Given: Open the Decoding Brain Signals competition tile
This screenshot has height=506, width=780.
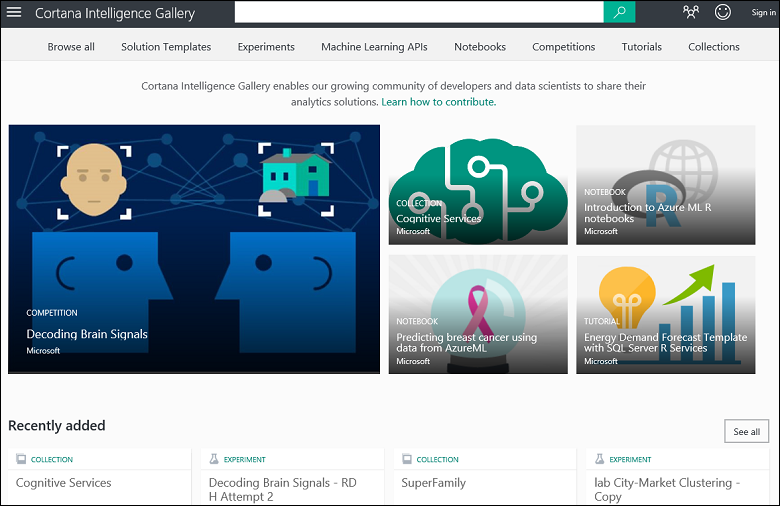Looking at the screenshot, I should click(194, 249).
